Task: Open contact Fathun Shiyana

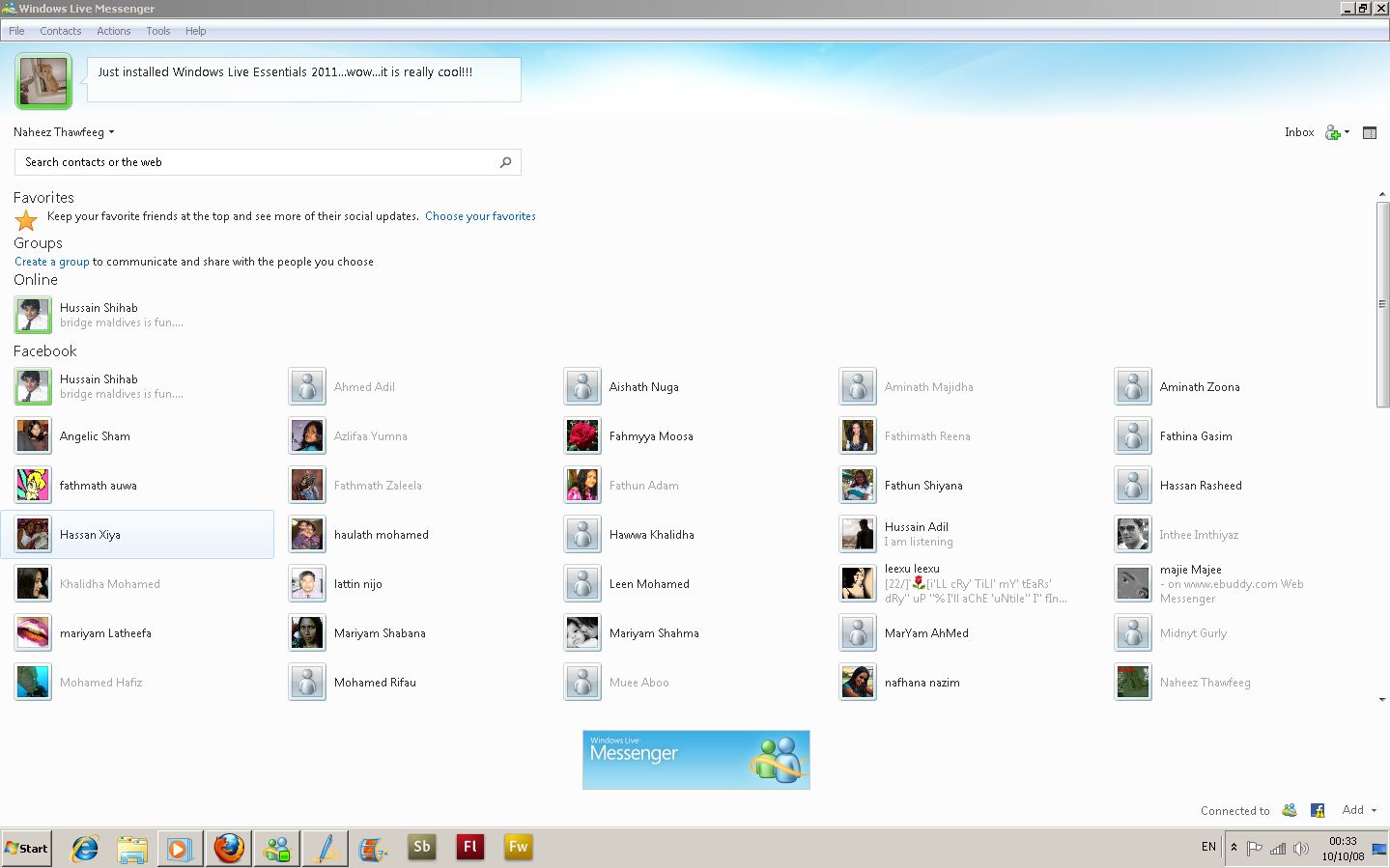Action: pos(923,486)
